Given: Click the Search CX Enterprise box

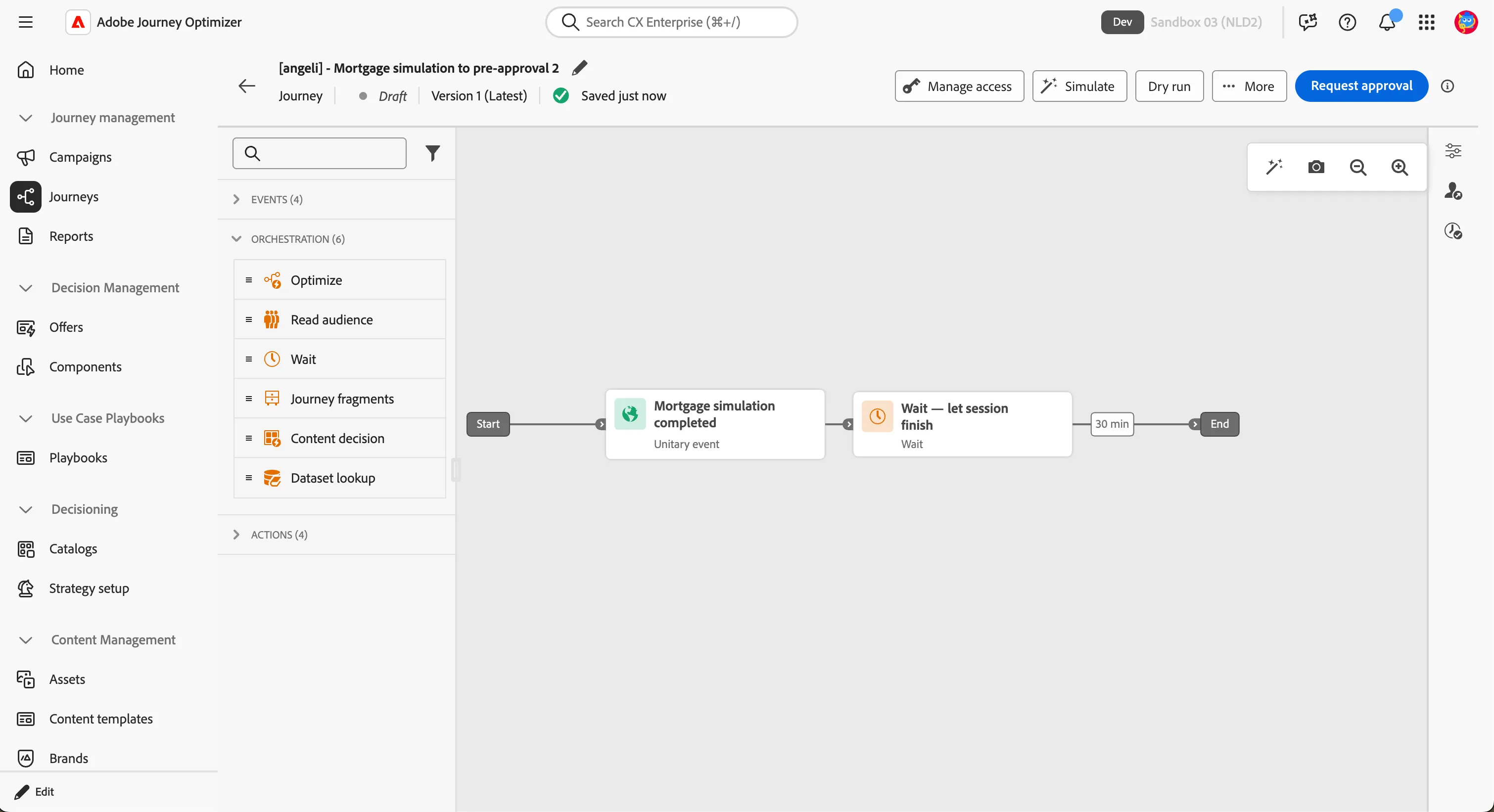Looking at the screenshot, I should click(x=671, y=22).
